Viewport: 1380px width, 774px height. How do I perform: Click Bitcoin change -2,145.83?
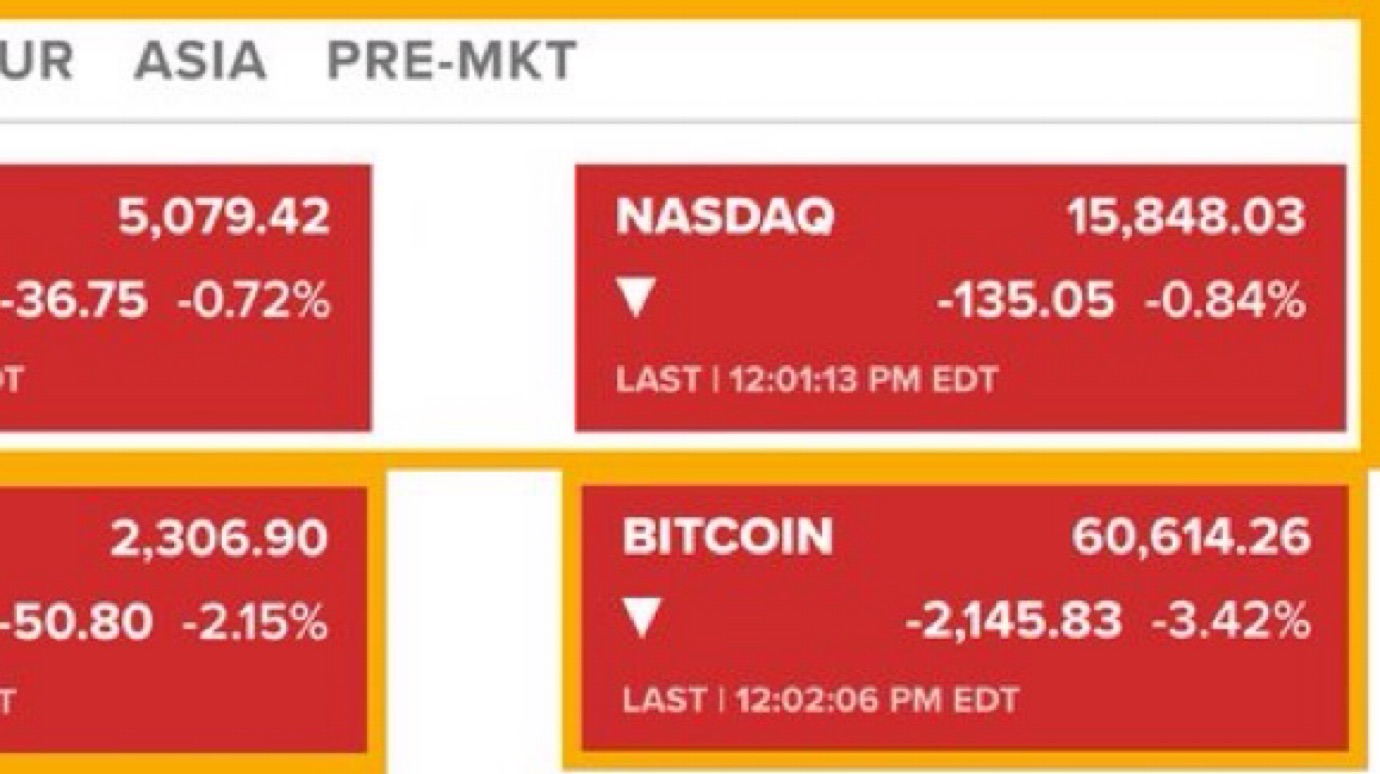[x=1013, y=621]
